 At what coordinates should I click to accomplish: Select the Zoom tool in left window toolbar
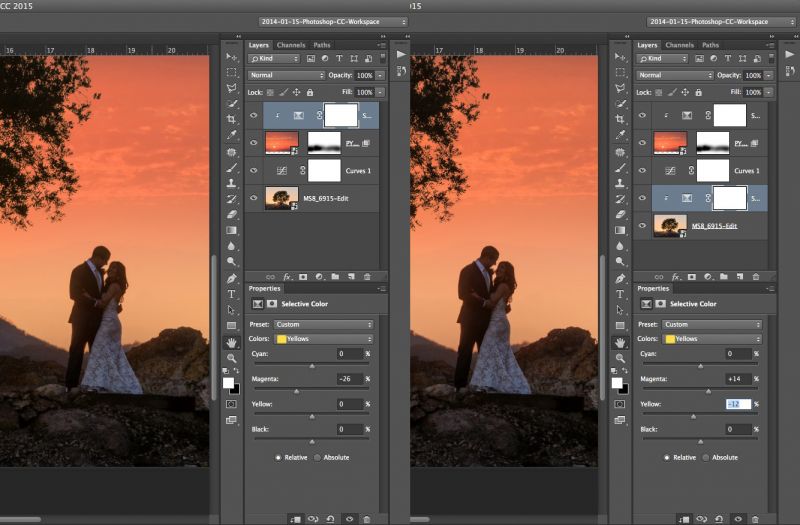pyautogui.click(x=231, y=358)
